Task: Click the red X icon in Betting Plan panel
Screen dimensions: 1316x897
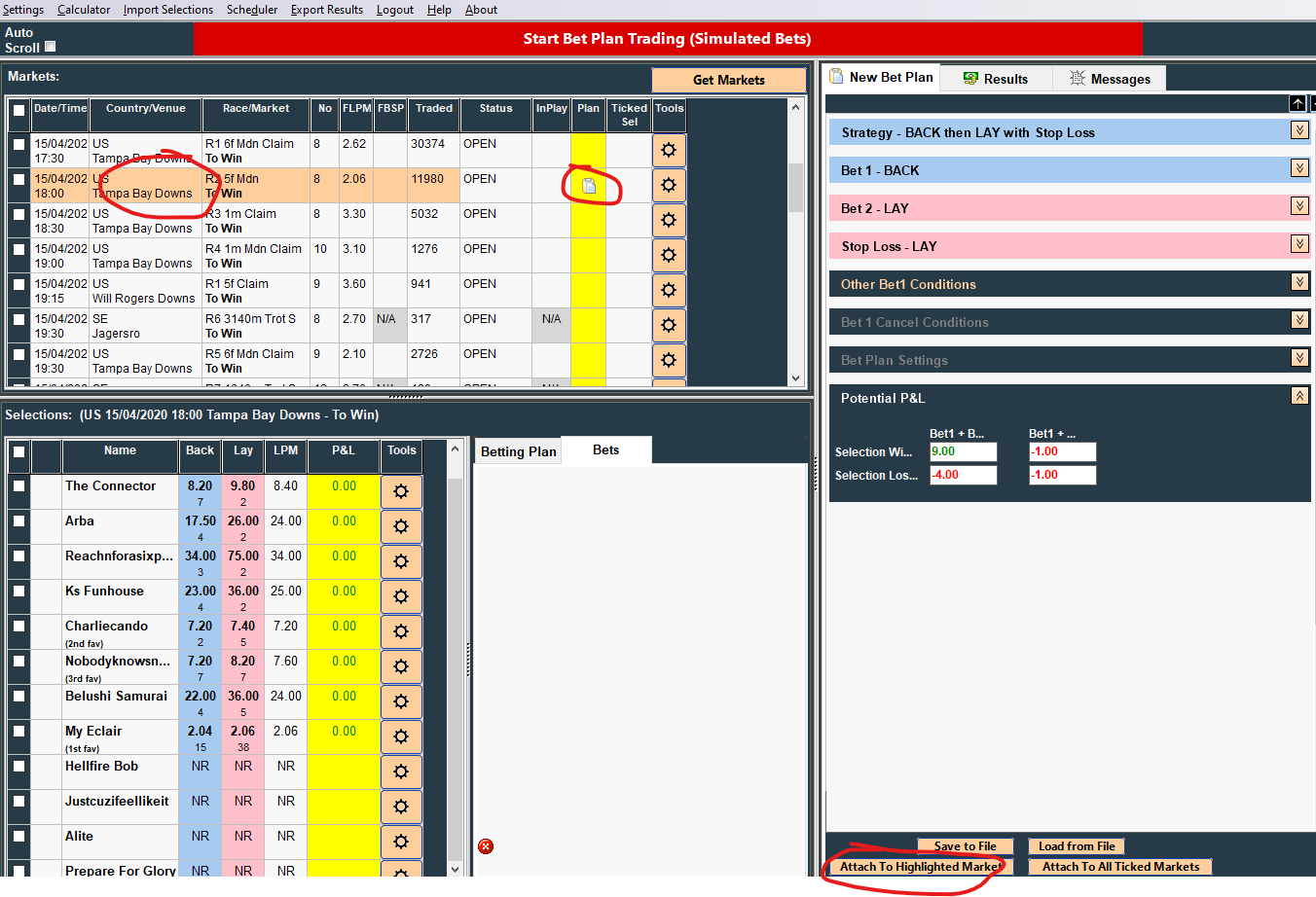Action: pos(486,846)
